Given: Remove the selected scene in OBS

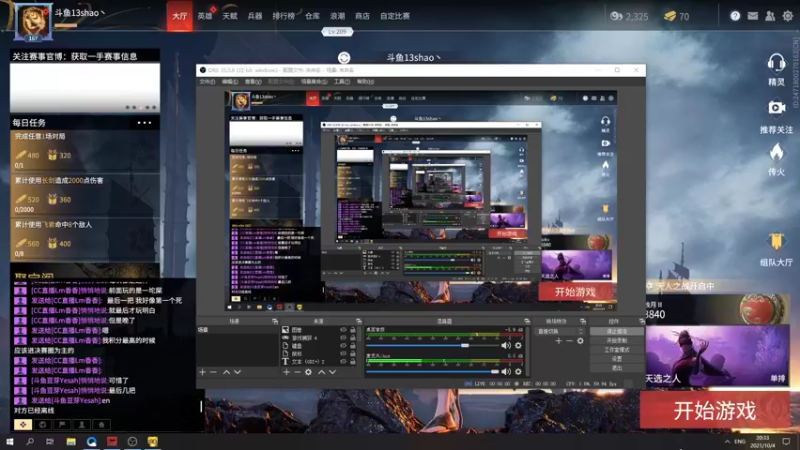Looking at the screenshot, I should tap(214, 372).
